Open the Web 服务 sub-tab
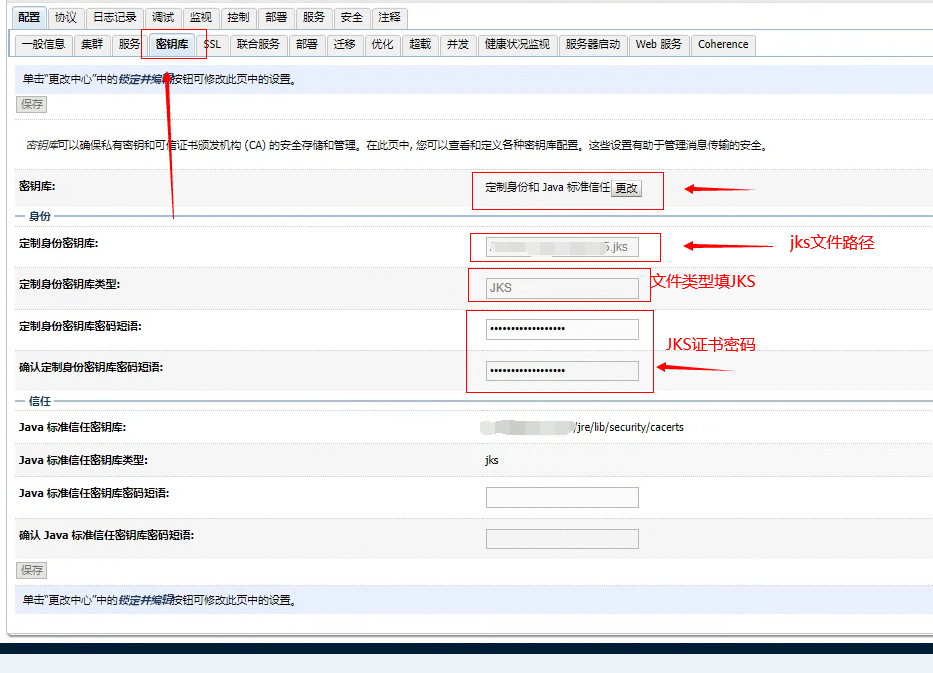Viewport: 933px width, 673px height. click(659, 44)
